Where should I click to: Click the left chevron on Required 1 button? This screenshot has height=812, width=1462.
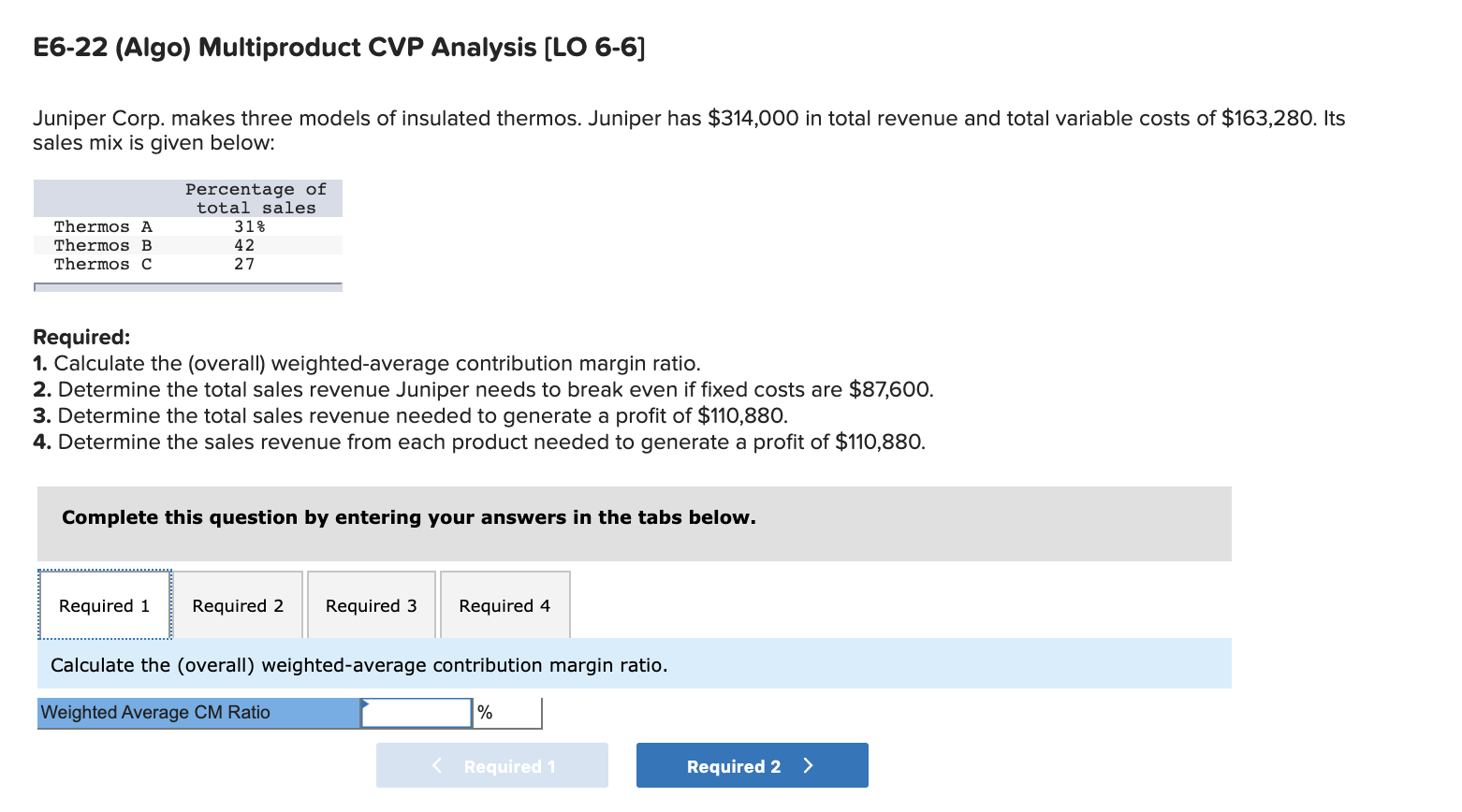click(436, 765)
